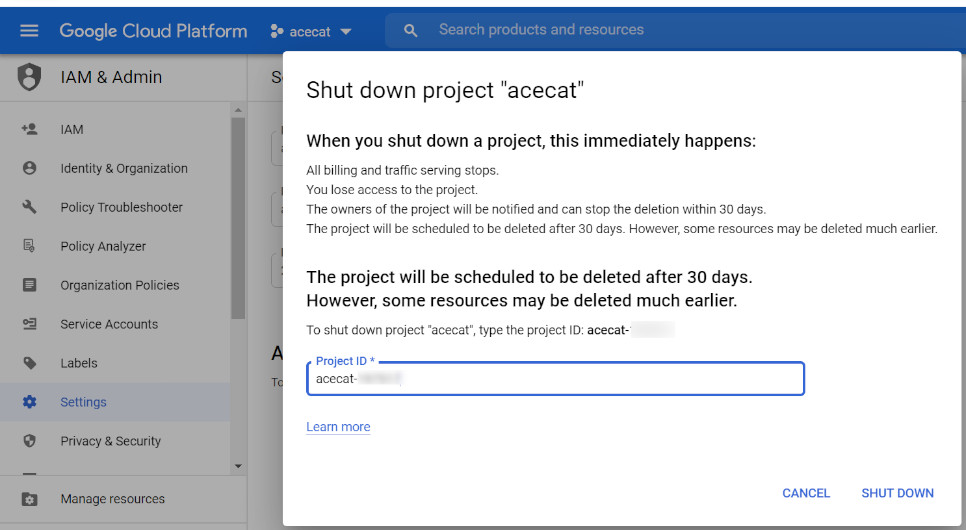Click the Organization Policies list icon

(x=29, y=285)
